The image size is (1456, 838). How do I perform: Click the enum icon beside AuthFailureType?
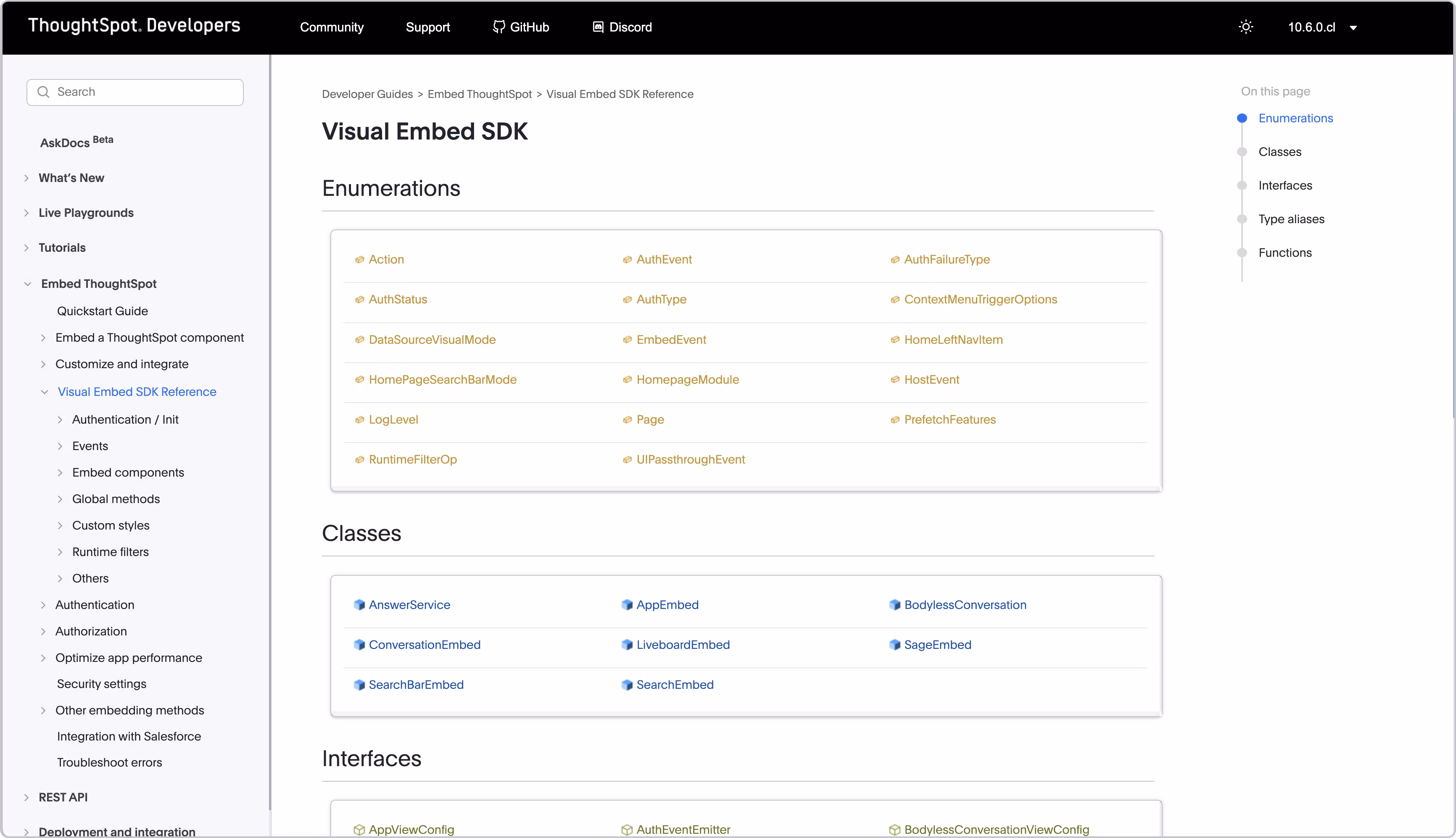click(x=895, y=260)
